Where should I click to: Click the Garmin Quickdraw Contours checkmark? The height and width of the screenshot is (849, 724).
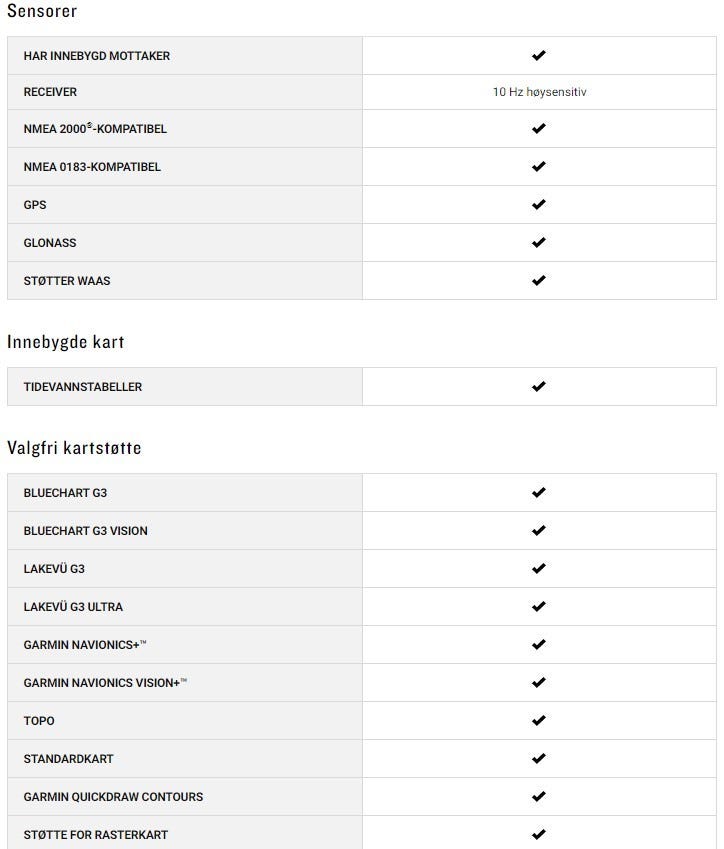coord(539,797)
